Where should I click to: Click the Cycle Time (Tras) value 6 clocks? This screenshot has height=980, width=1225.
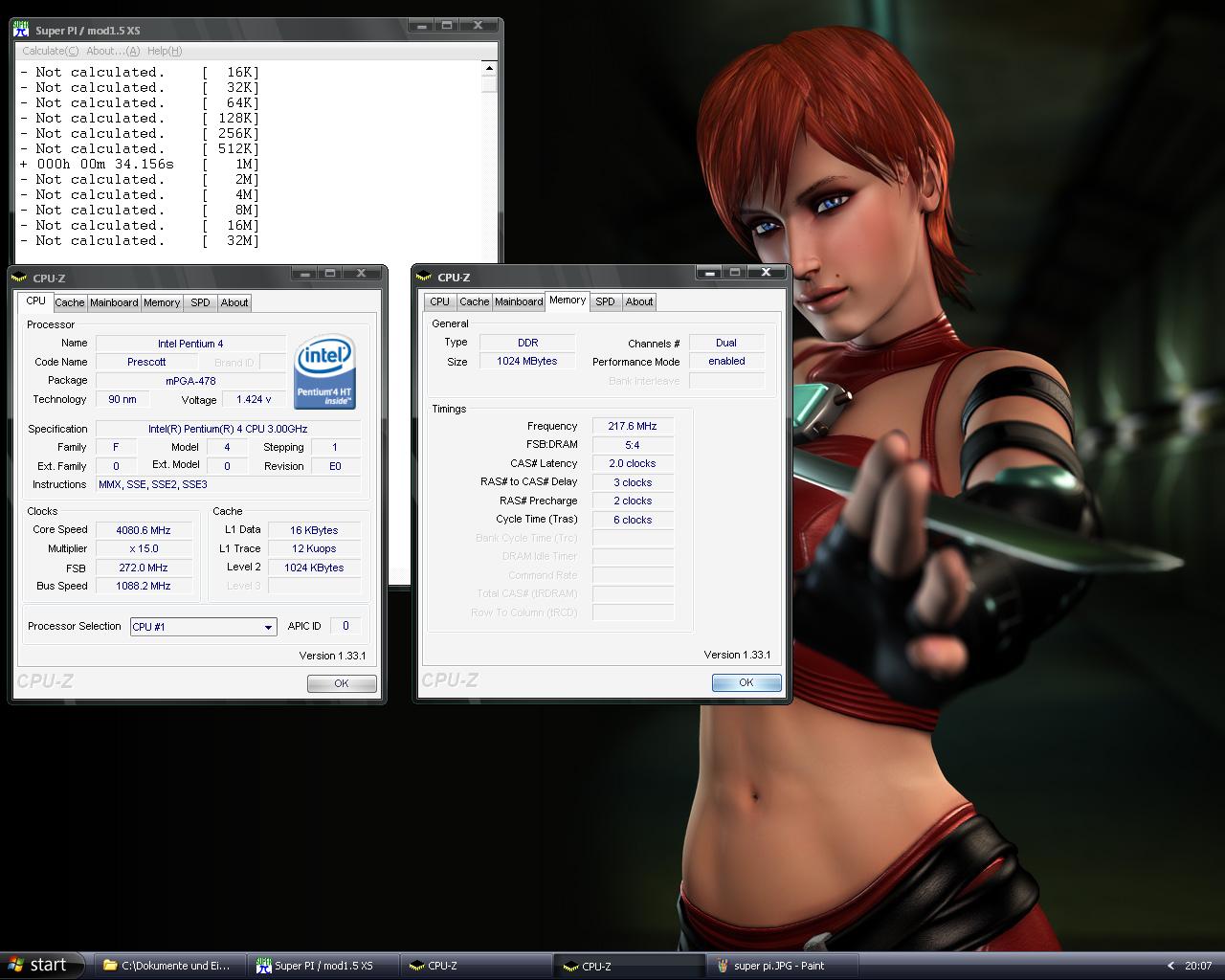[x=633, y=520]
